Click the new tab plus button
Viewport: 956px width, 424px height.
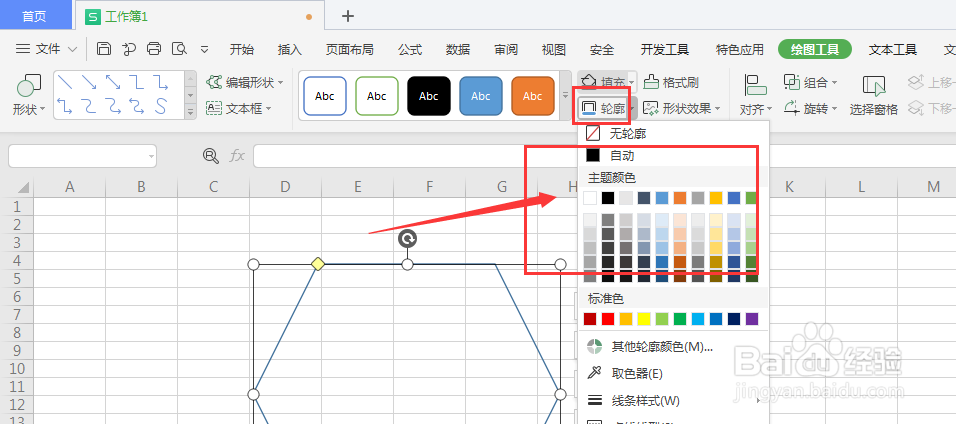tap(348, 16)
